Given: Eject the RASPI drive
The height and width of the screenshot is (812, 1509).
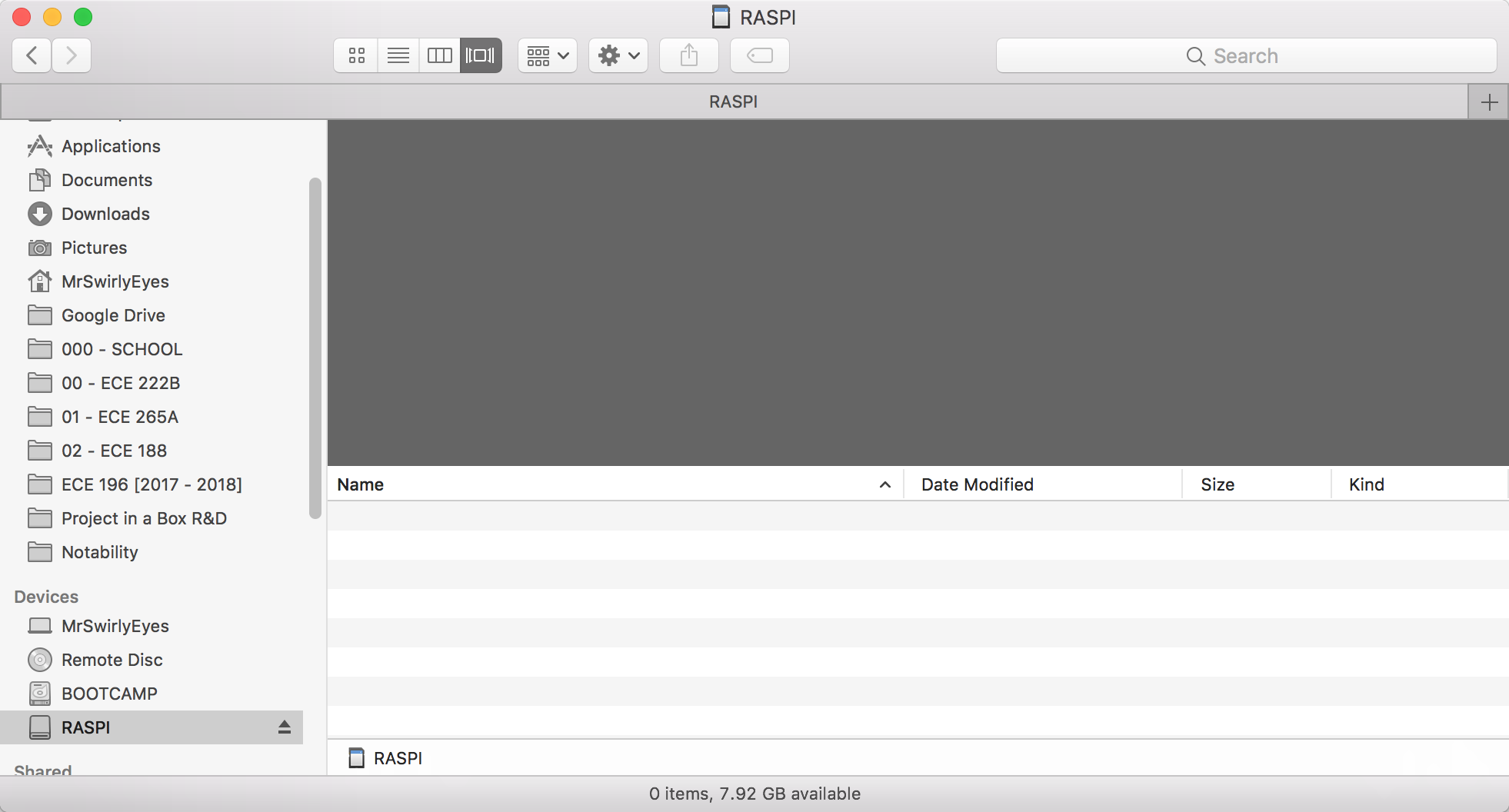Looking at the screenshot, I should (x=285, y=727).
